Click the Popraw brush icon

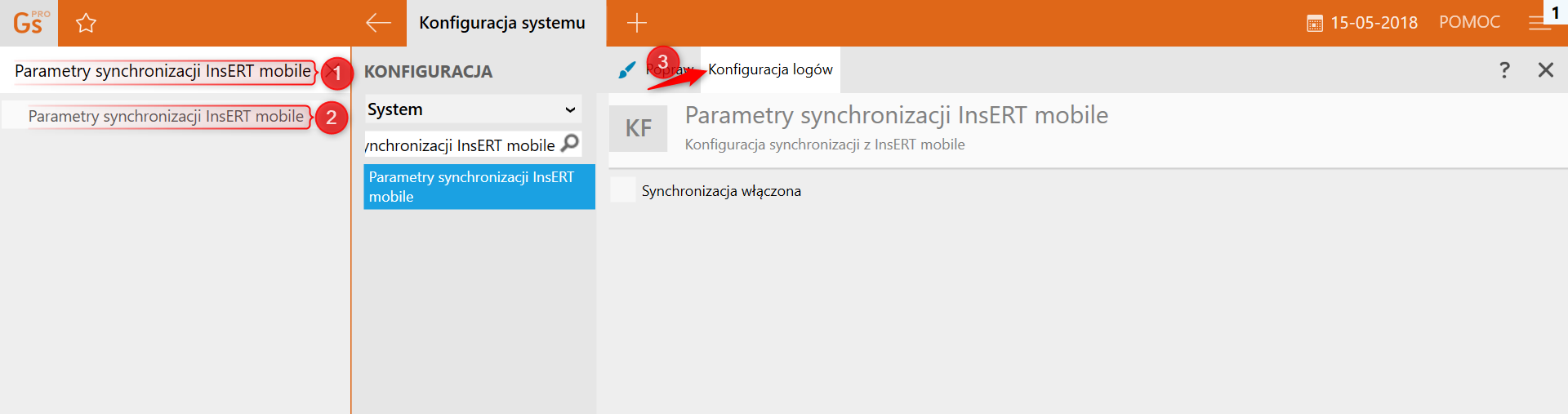(x=627, y=70)
